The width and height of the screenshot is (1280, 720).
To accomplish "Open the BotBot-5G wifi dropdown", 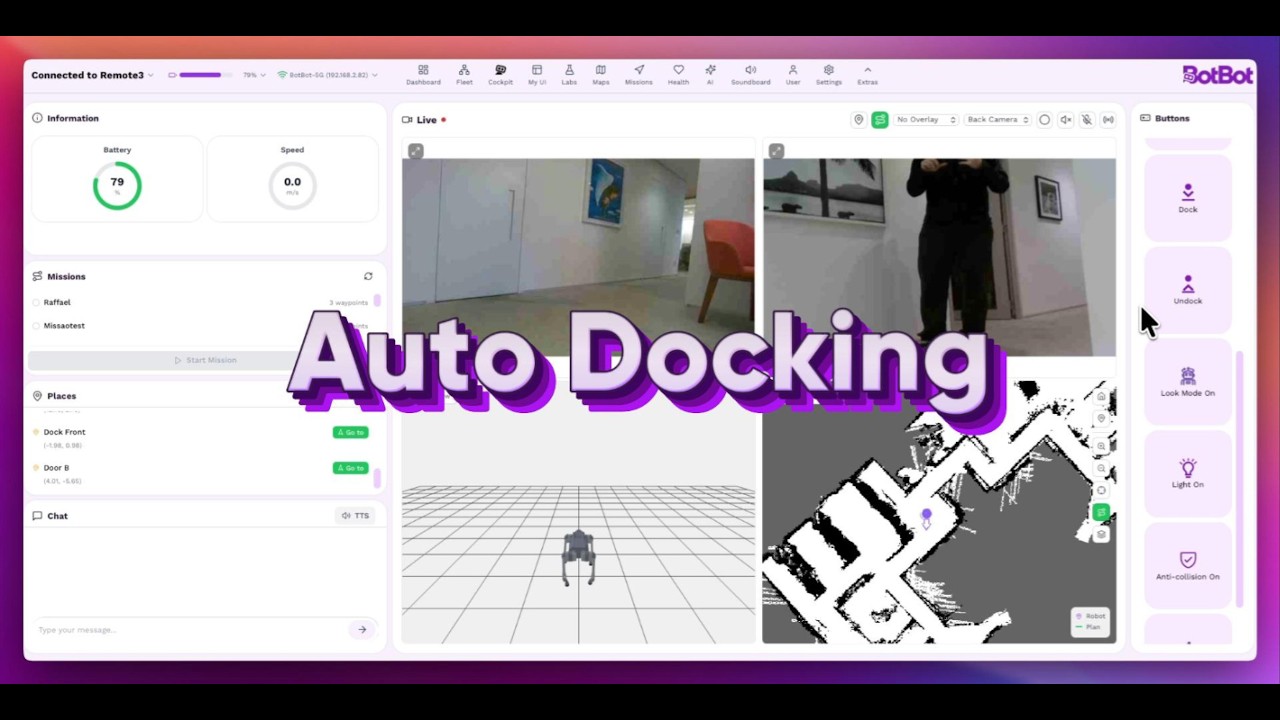I will (327, 75).
